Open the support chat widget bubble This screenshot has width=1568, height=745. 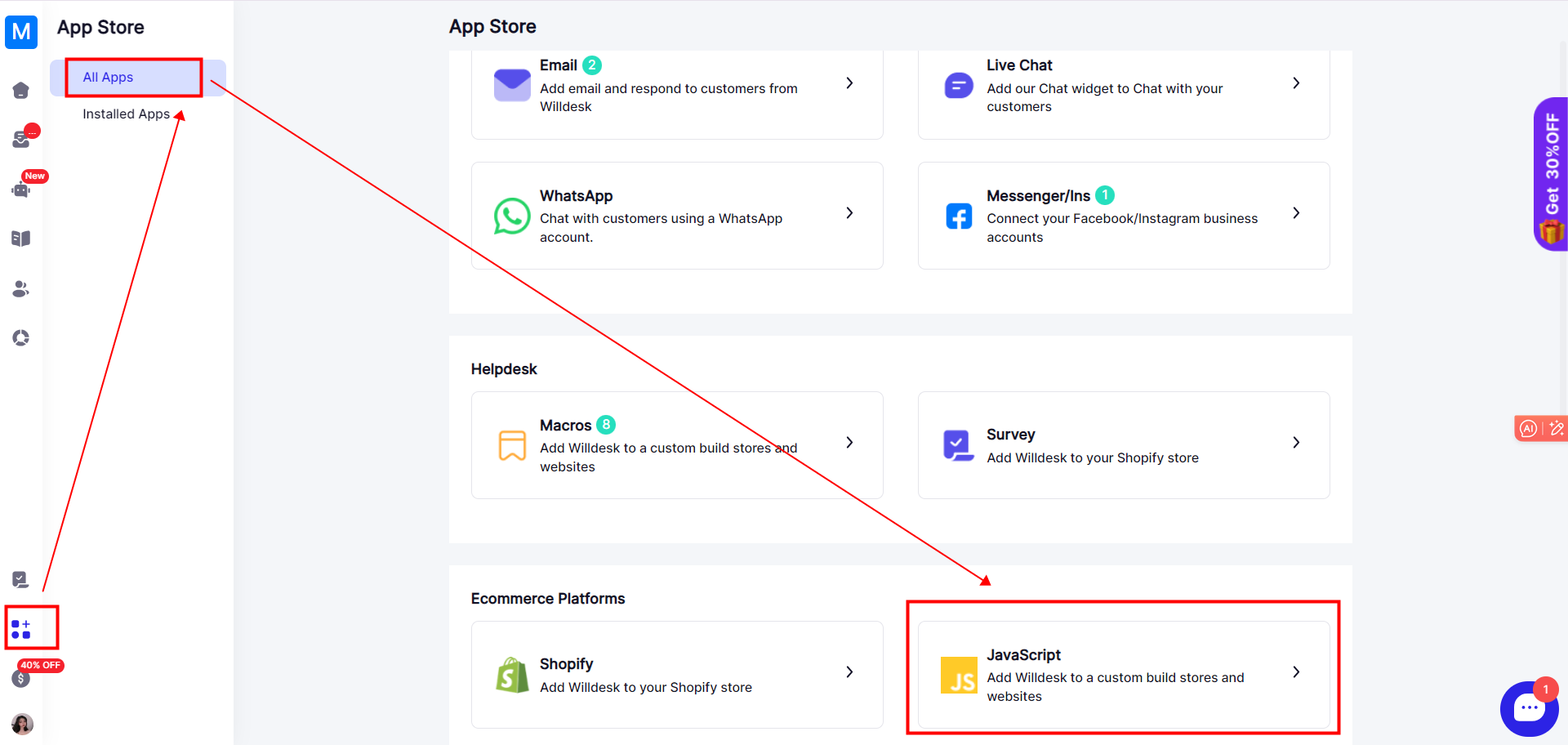1529,708
